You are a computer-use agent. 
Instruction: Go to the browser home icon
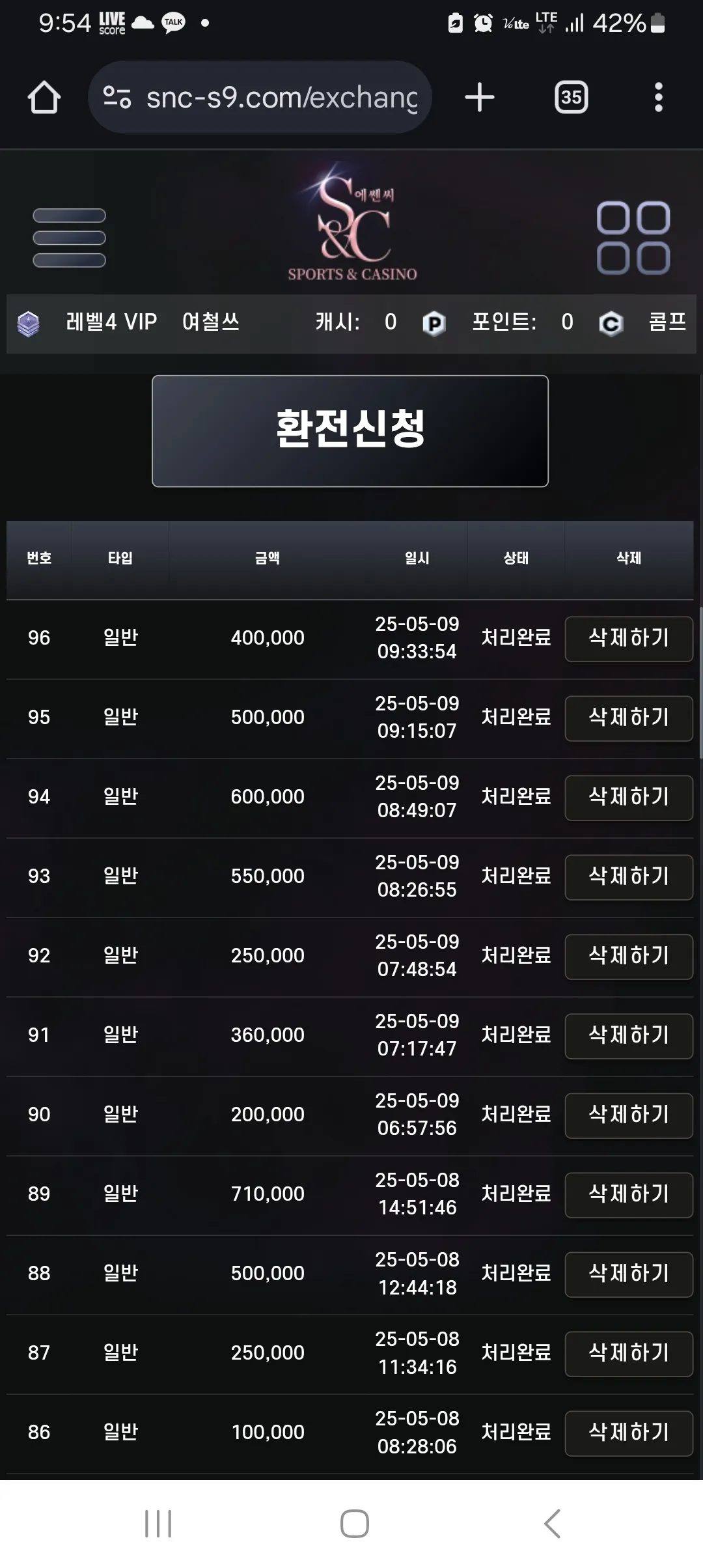tap(44, 98)
